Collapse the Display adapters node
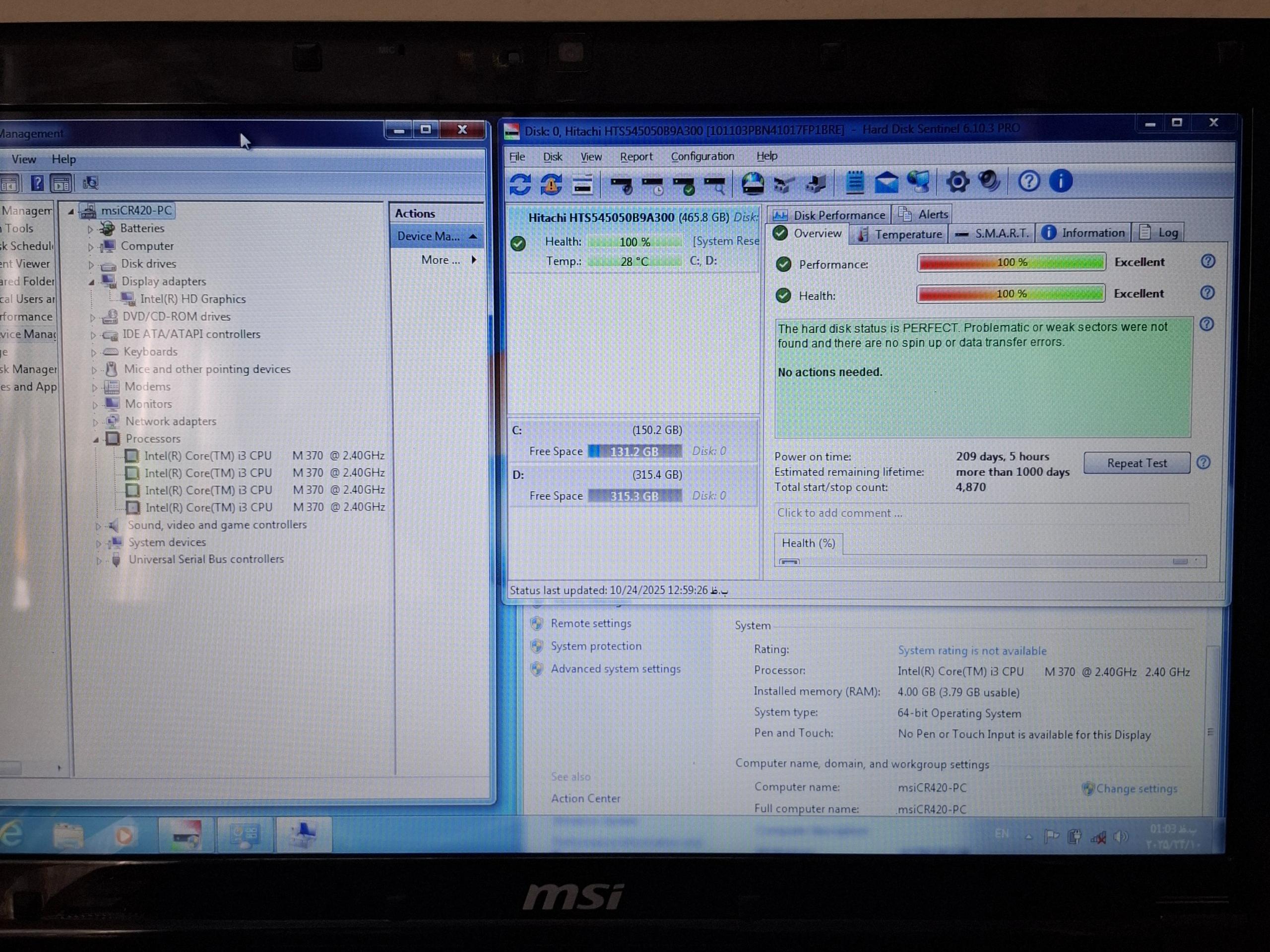Screen dimensions: 1270x952 click(x=92, y=282)
